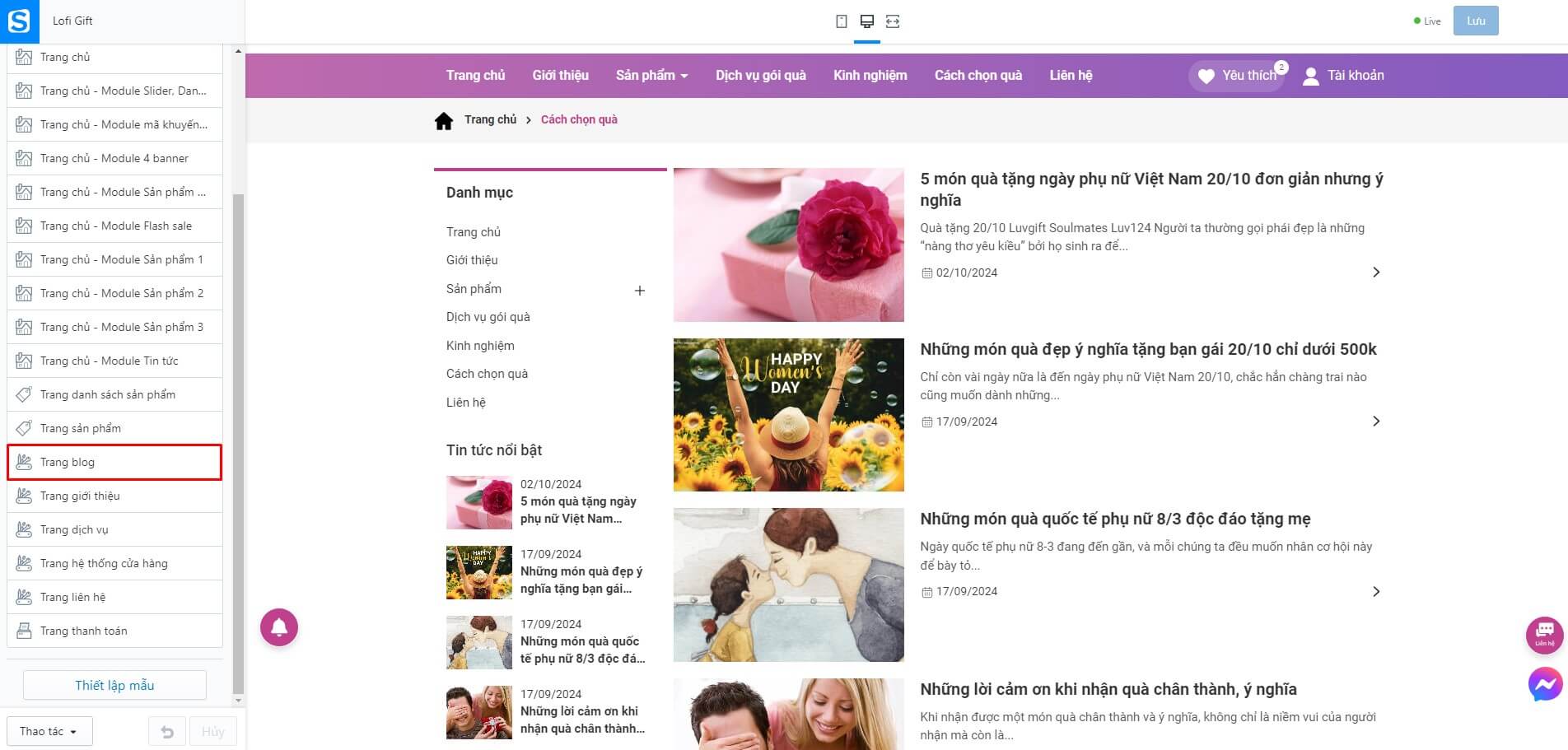Open Cách chọn quà in navbar
This screenshot has height=750, width=1568.
click(978, 76)
